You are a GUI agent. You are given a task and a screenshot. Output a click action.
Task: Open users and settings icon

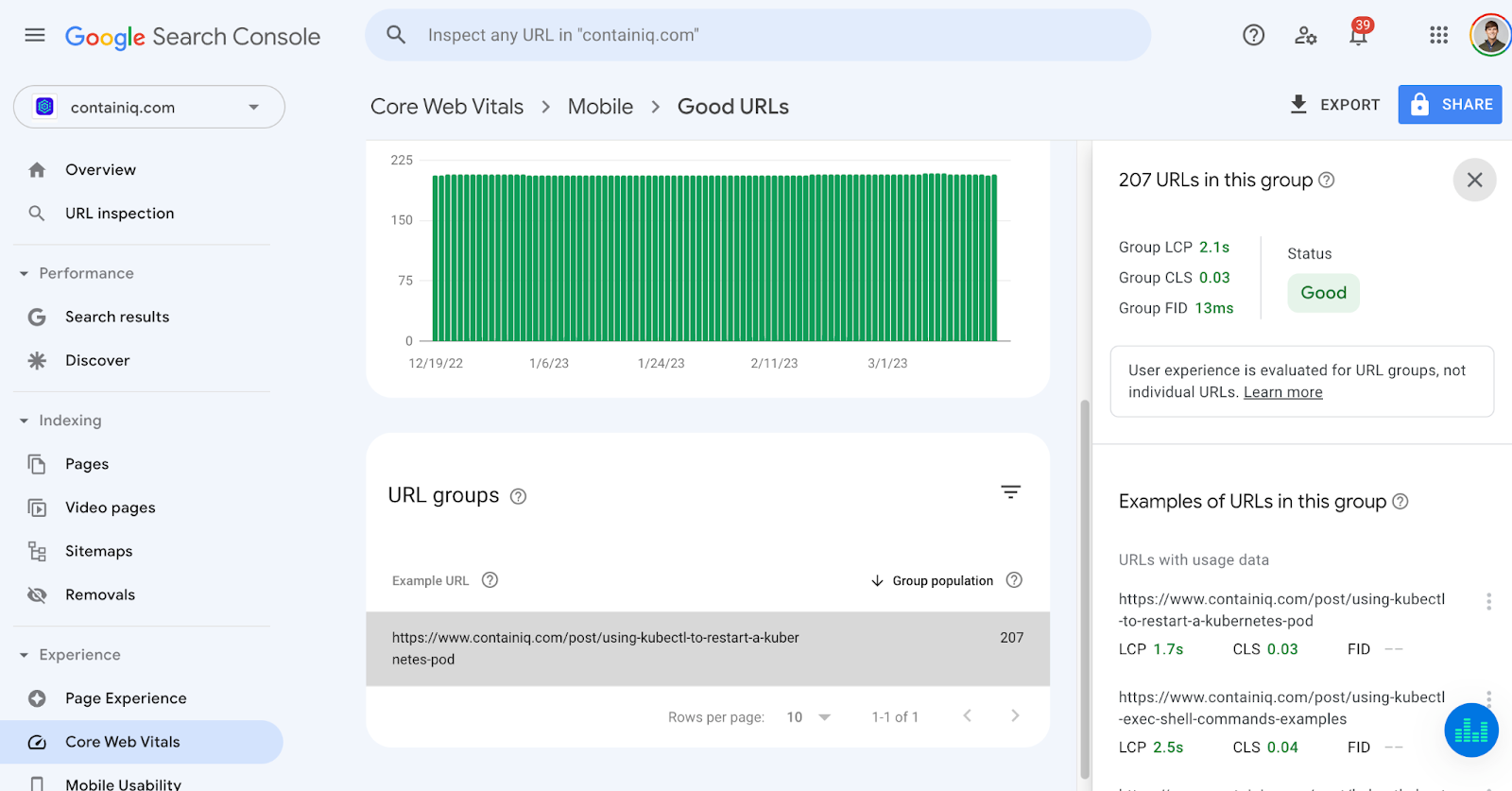1306,36
